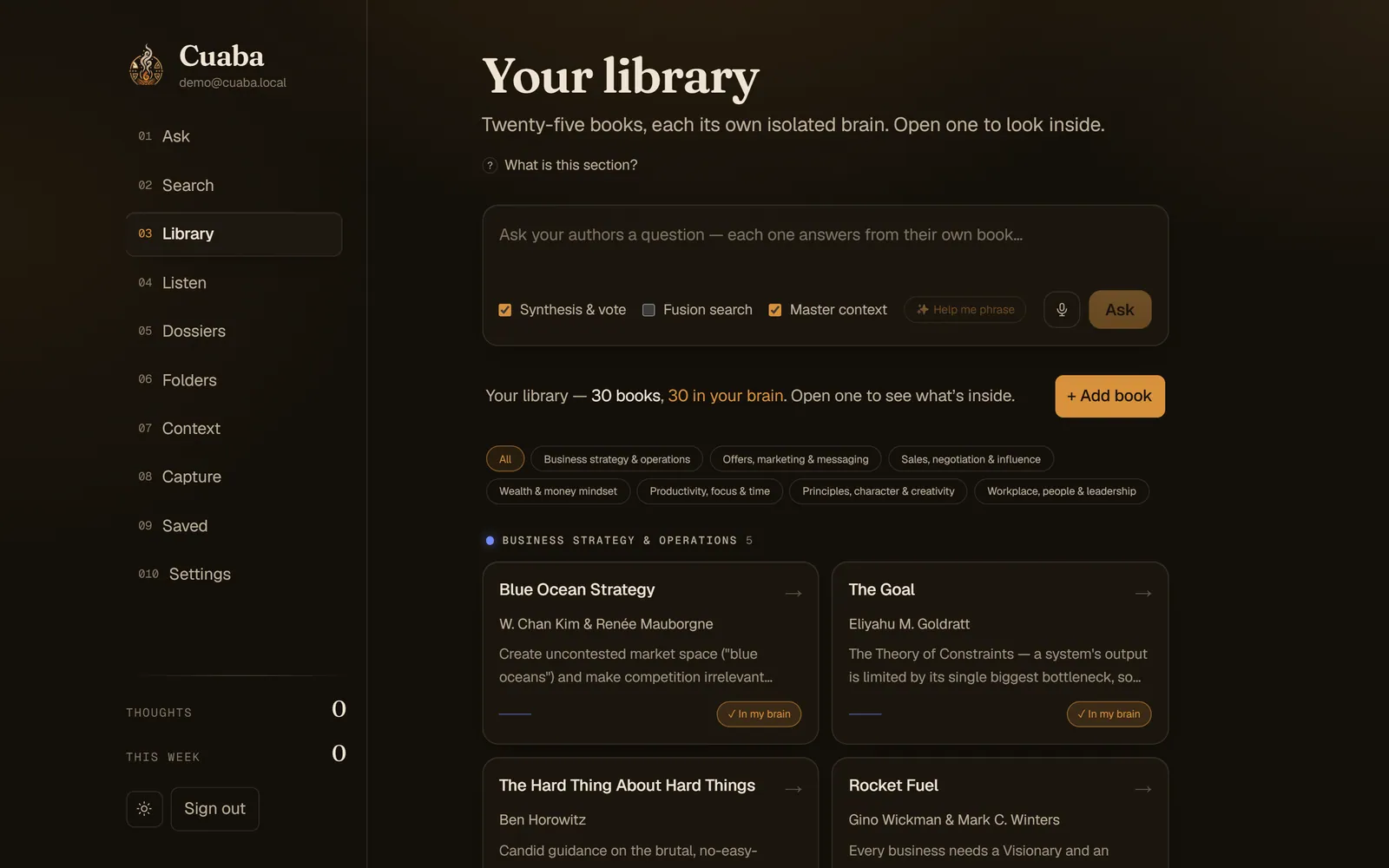Go to Capture in sidebar
This screenshot has width=1389, height=868.
point(234,477)
